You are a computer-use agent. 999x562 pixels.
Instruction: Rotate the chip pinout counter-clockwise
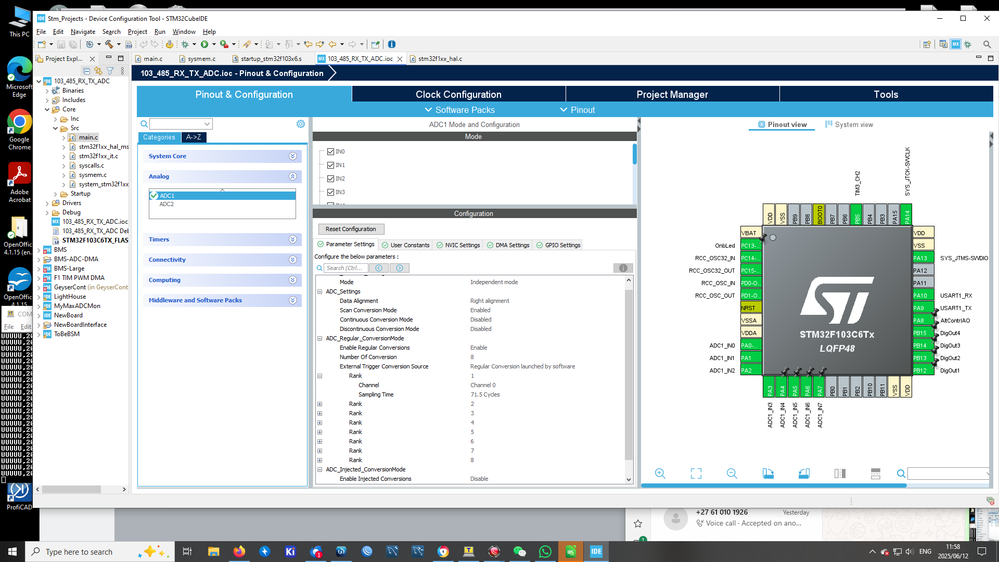[804, 473]
